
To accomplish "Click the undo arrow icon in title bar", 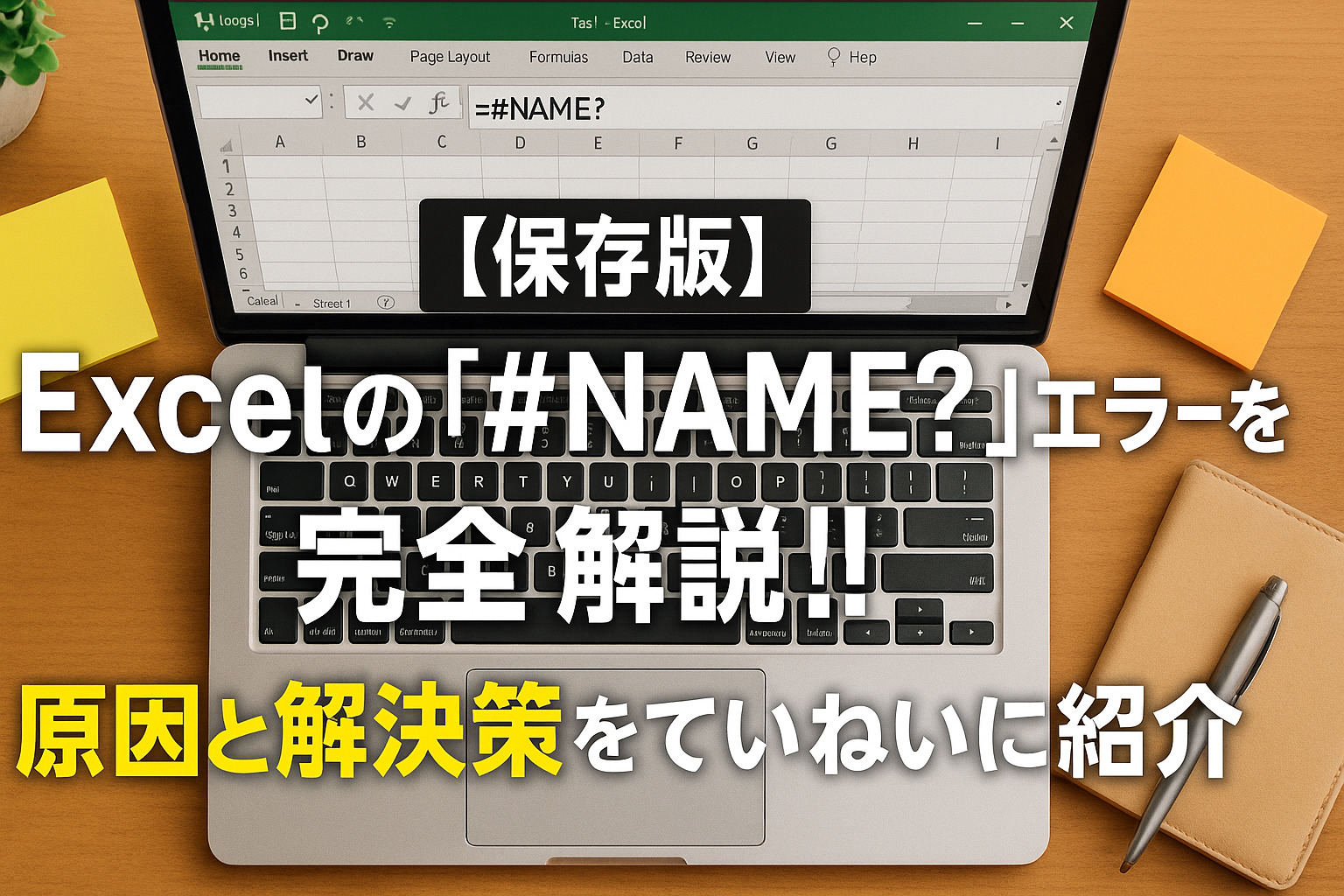I will (320, 23).
